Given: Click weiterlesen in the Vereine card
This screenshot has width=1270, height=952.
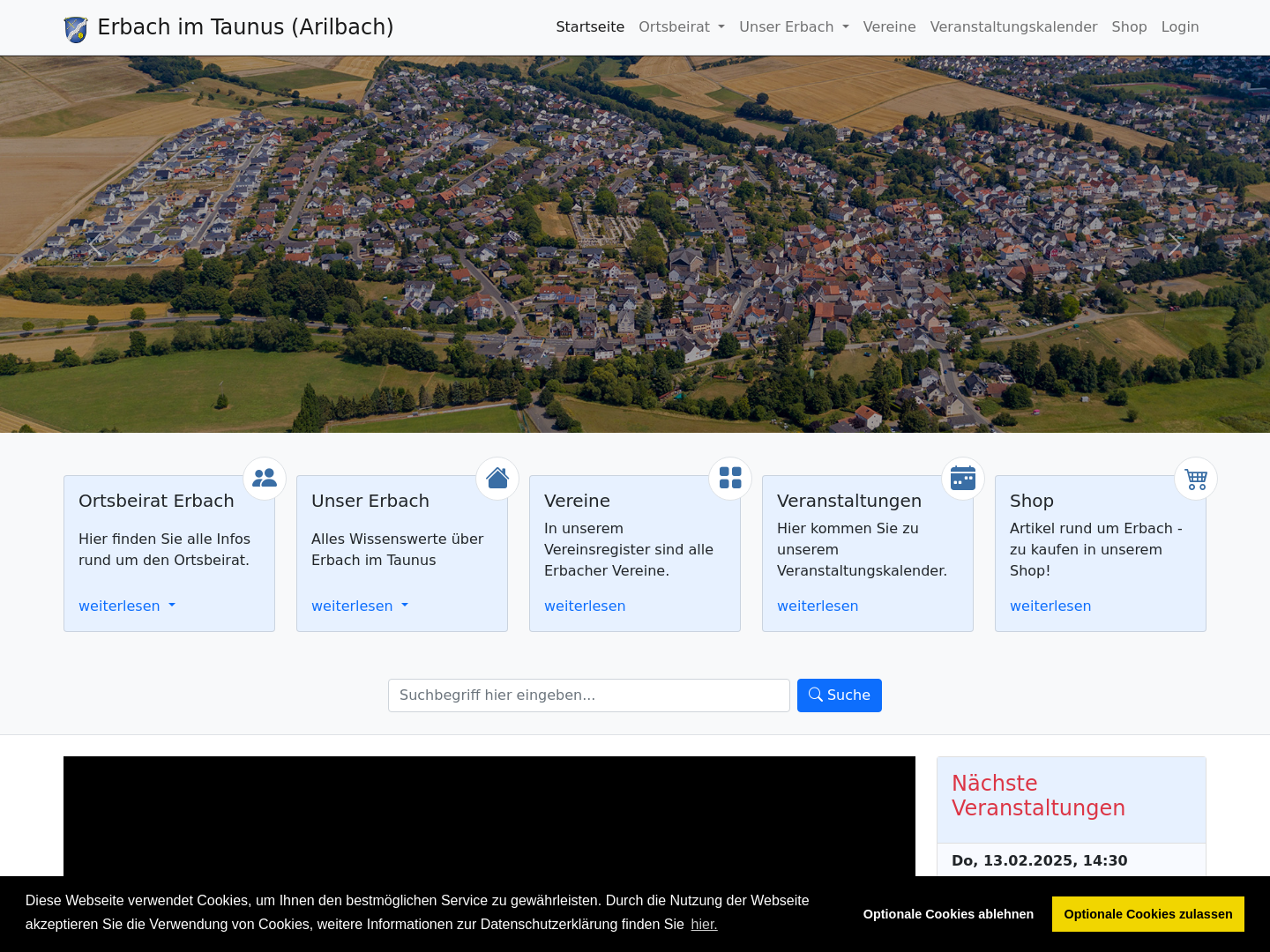Looking at the screenshot, I should tap(585, 606).
